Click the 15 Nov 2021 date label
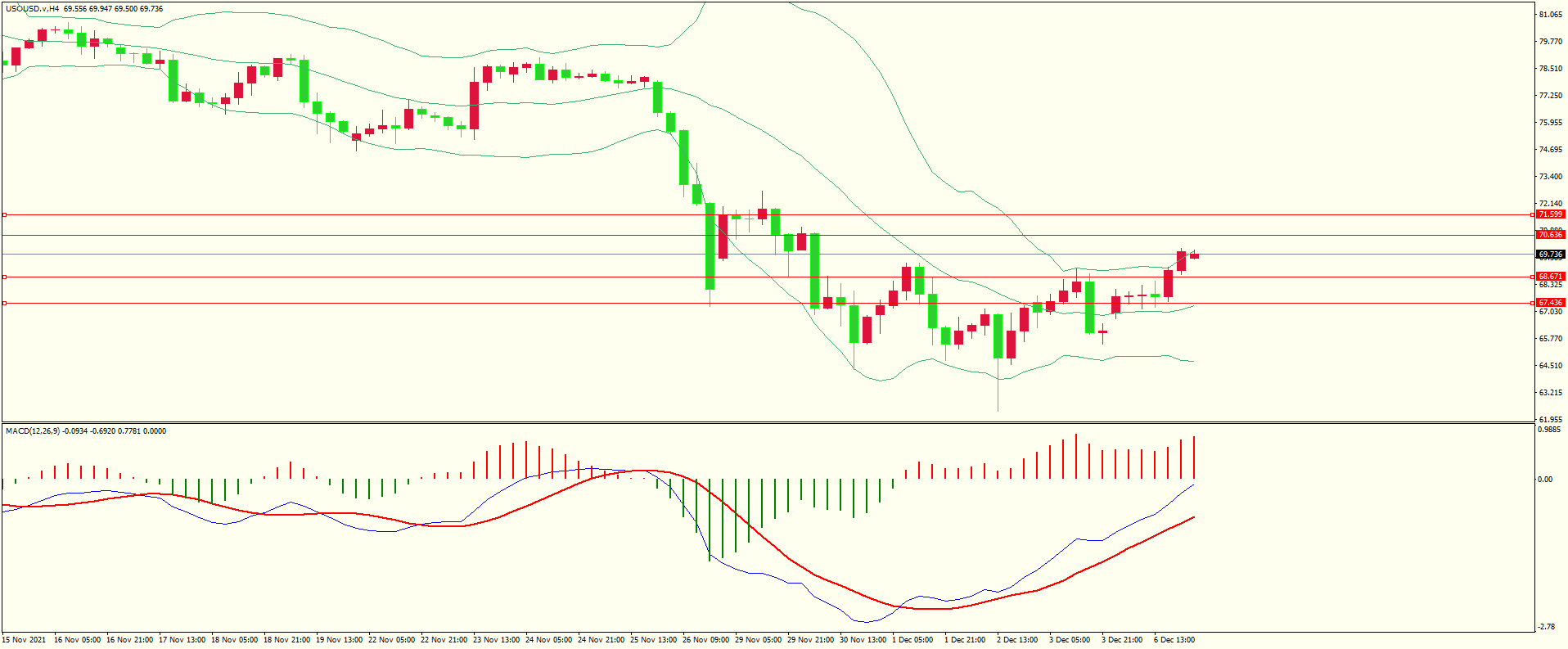Screen dimensions: 1568x649 click(25, 640)
